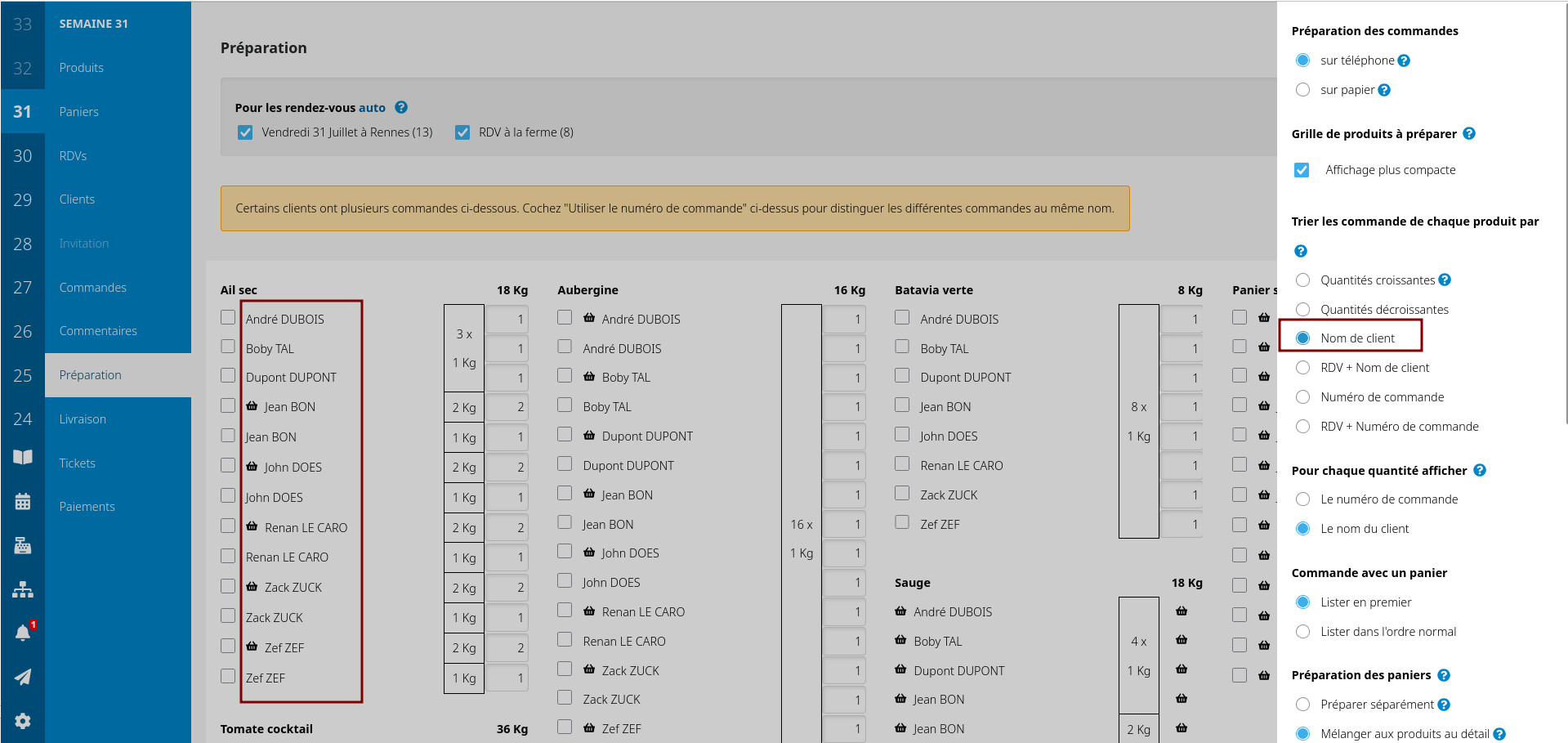Follow the 'auto' link for rendez-vous
Viewport: 1568px width, 743px height.
[x=372, y=108]
